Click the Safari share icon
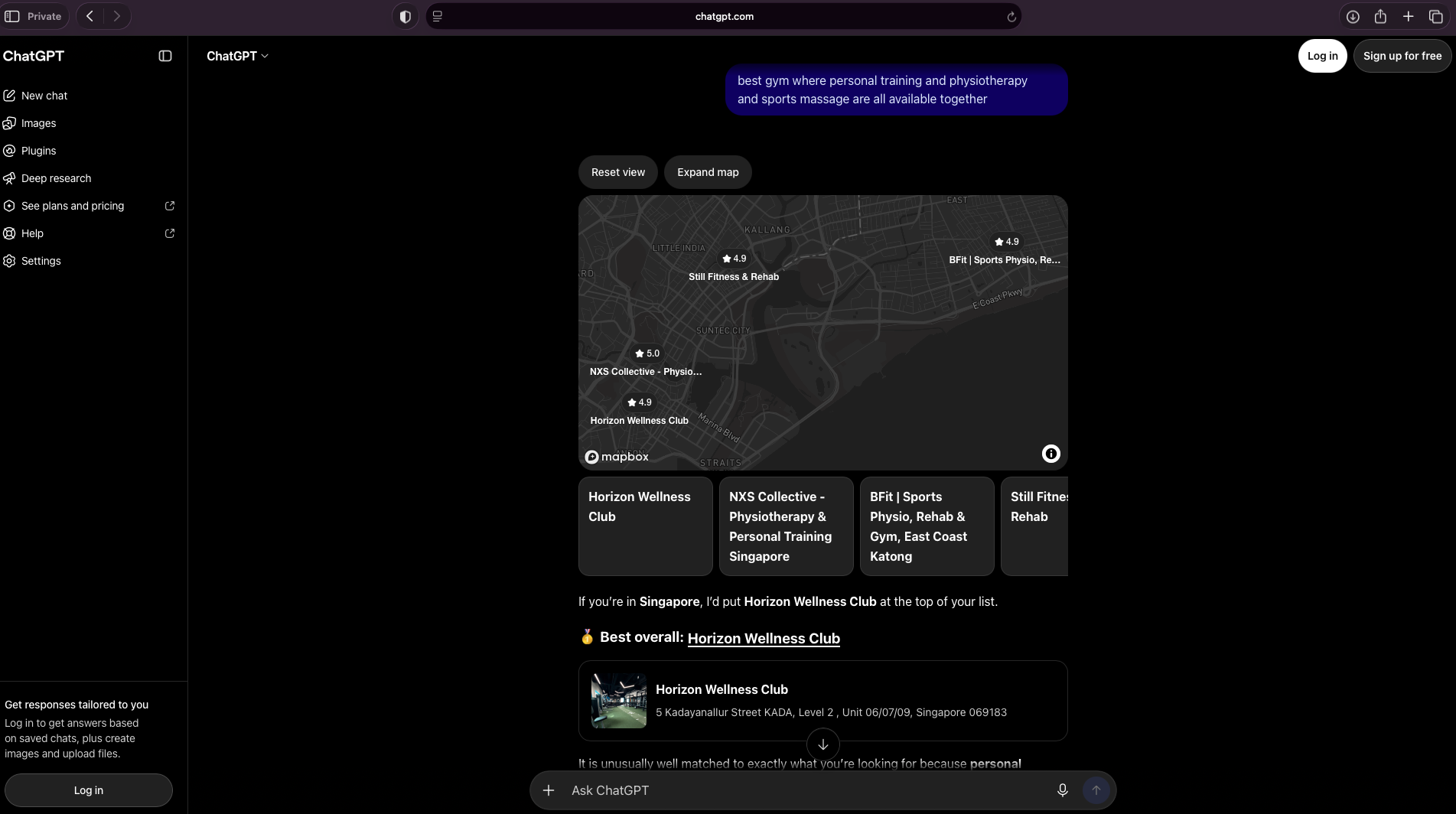 coord(1380,16)
